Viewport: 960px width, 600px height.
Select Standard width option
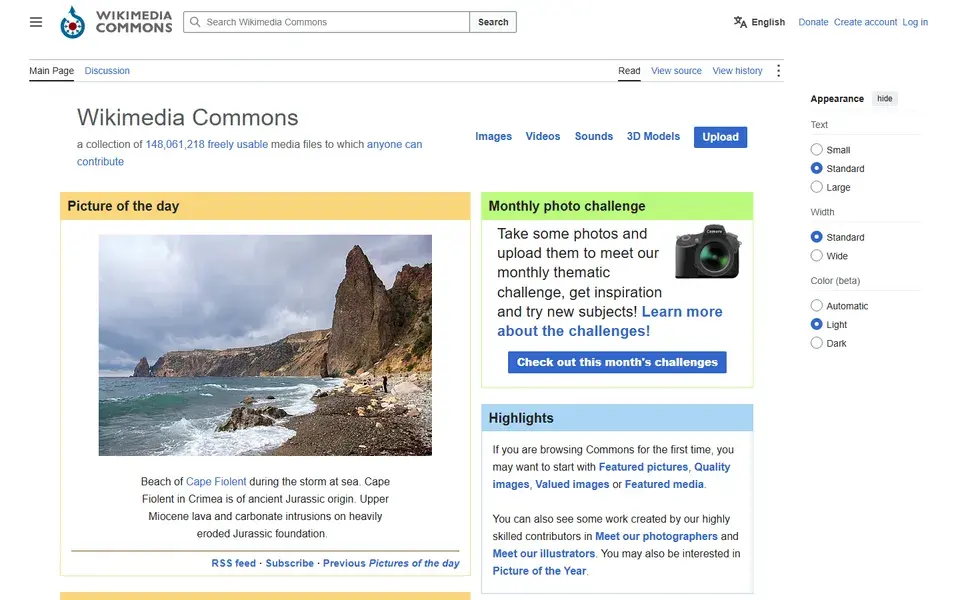816,237
